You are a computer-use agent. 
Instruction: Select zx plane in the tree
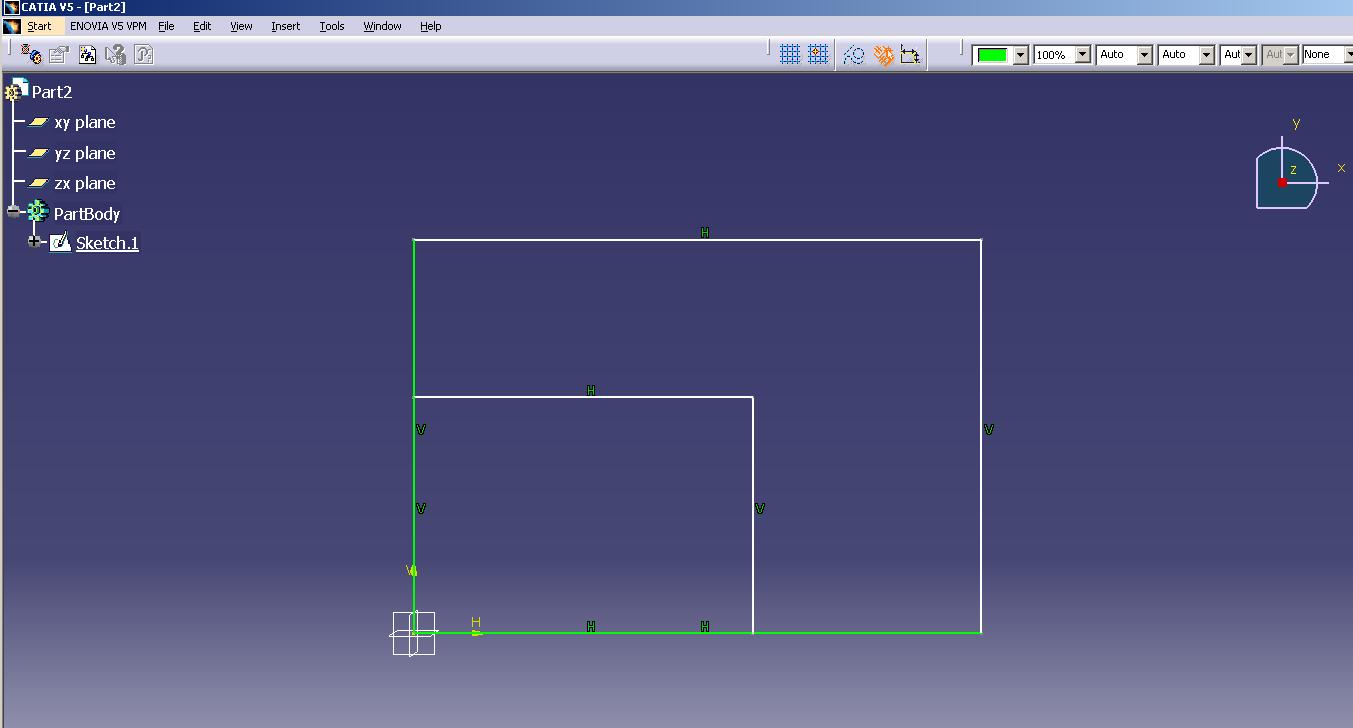point(85,183)
